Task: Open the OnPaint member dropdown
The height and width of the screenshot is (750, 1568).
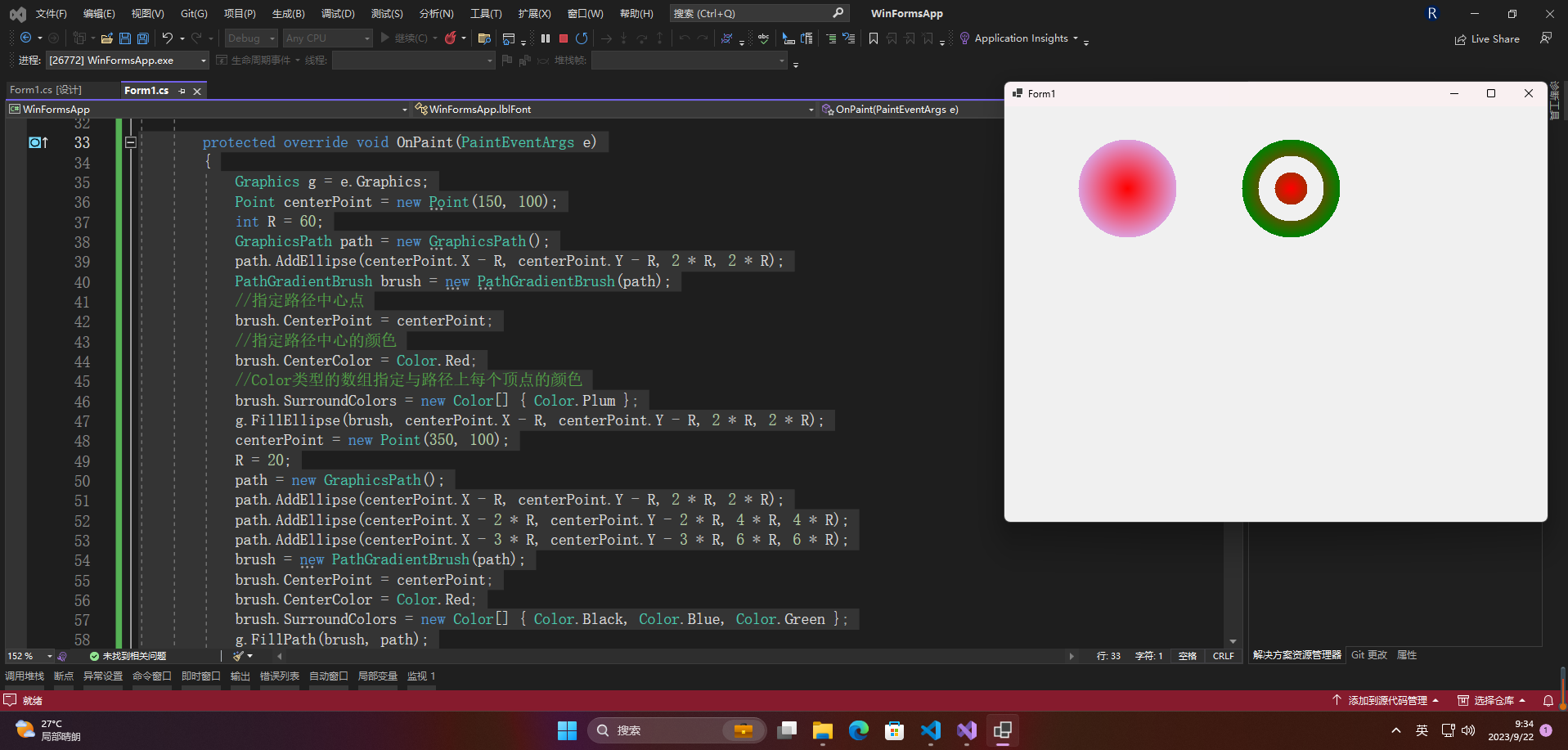Action: pyautogui.click(x=911, y=109)
